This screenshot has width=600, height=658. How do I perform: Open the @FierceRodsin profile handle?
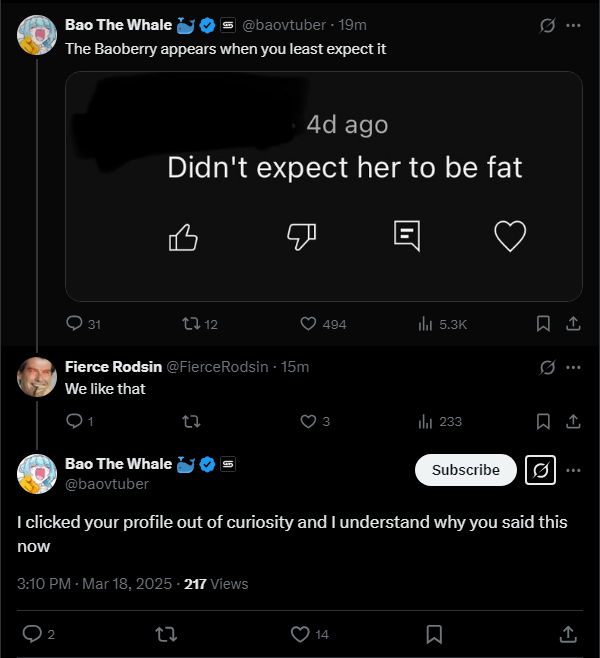click(224, 367)
